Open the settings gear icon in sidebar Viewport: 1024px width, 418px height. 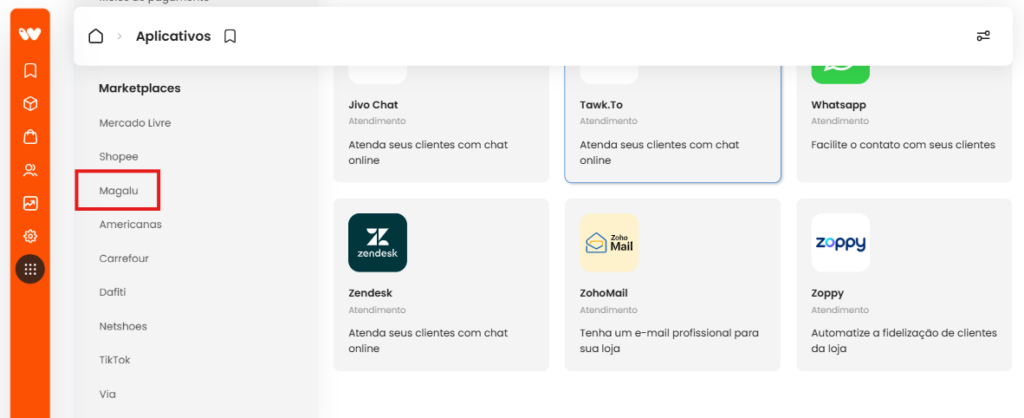point(30,236)
